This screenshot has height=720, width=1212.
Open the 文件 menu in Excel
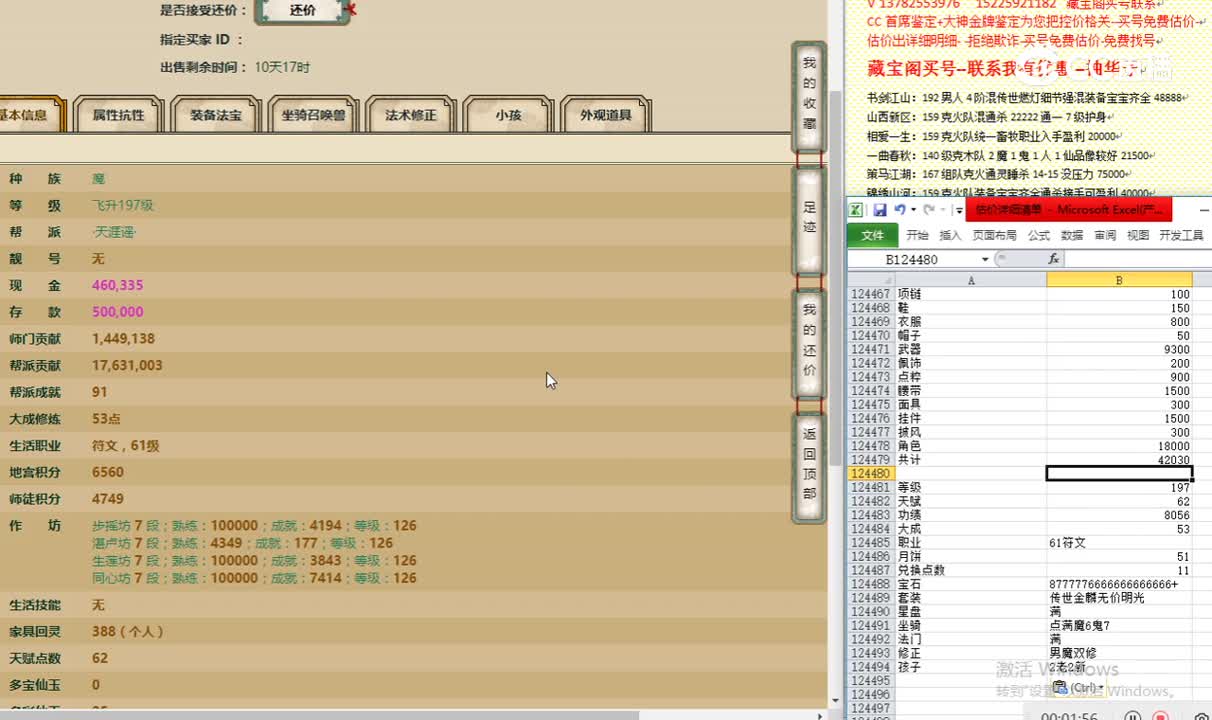[x=873, y=235]
